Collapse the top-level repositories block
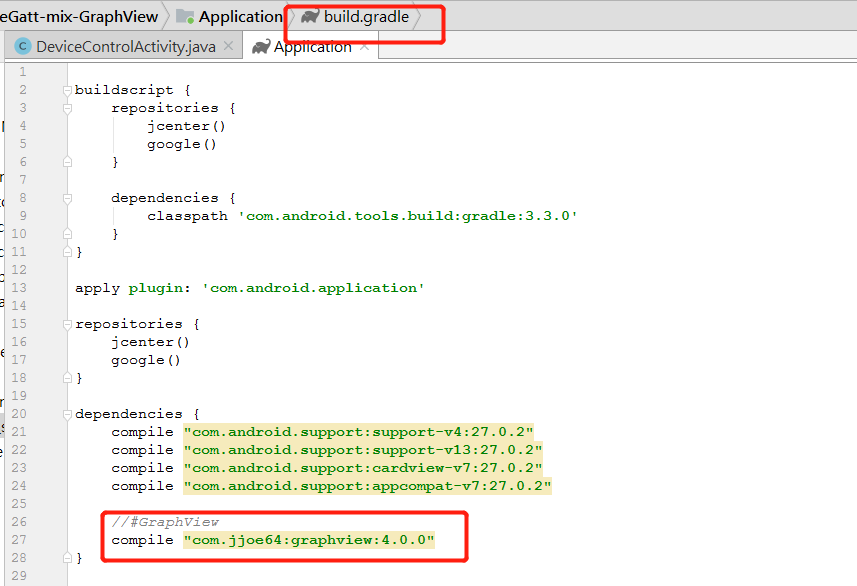The image size is (857, 586). coord(68,323)
